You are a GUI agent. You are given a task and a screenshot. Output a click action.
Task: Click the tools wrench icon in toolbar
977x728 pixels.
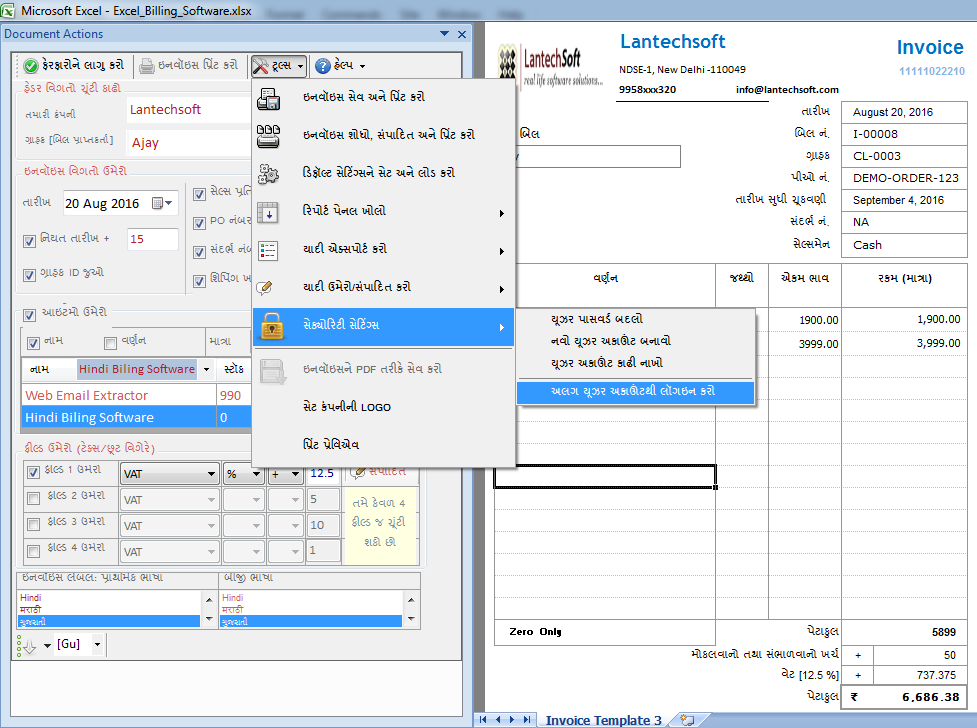pyautogui.click(x=260, y=65)
